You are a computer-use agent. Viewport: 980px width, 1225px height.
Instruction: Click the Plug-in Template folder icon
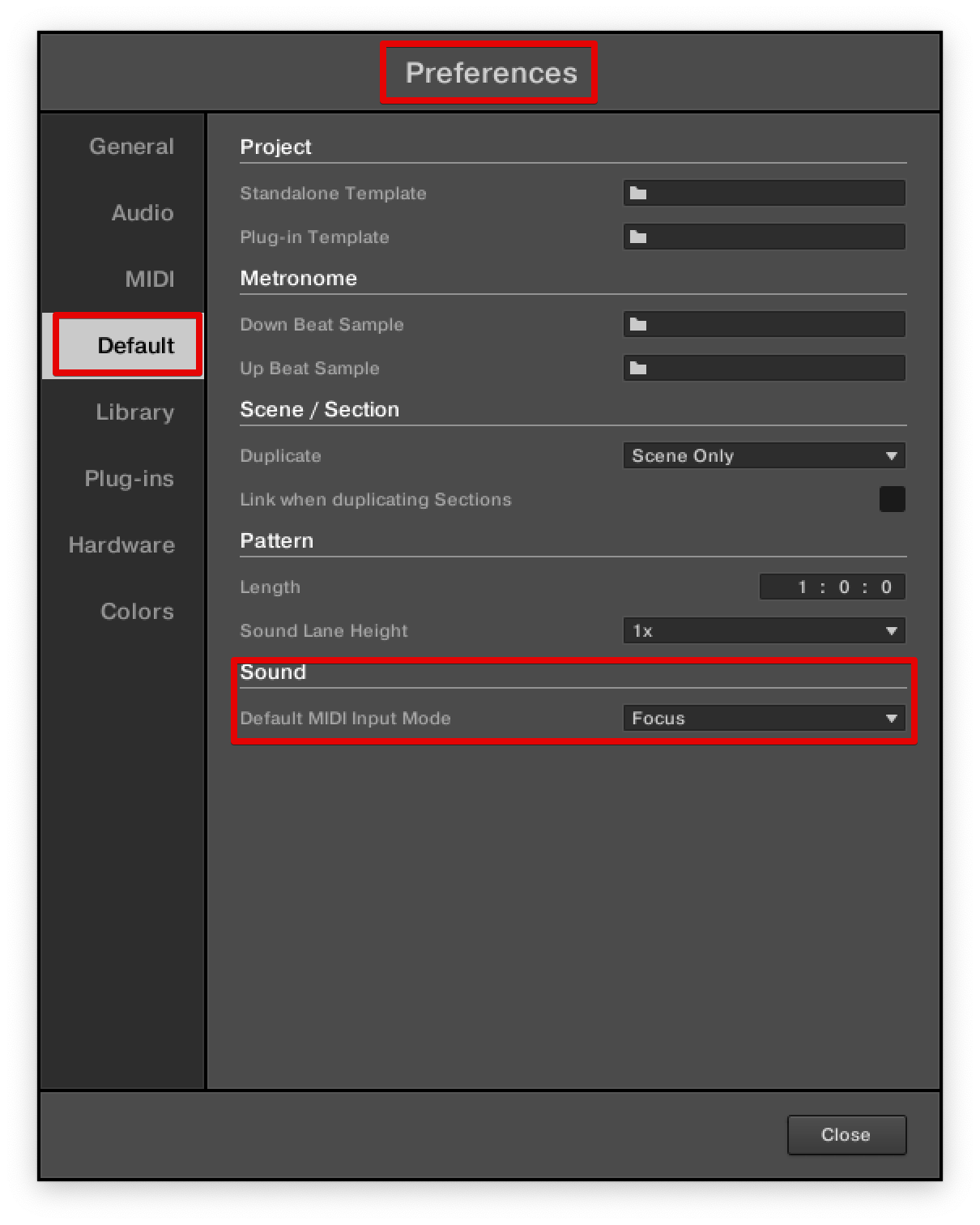[638, 237]
